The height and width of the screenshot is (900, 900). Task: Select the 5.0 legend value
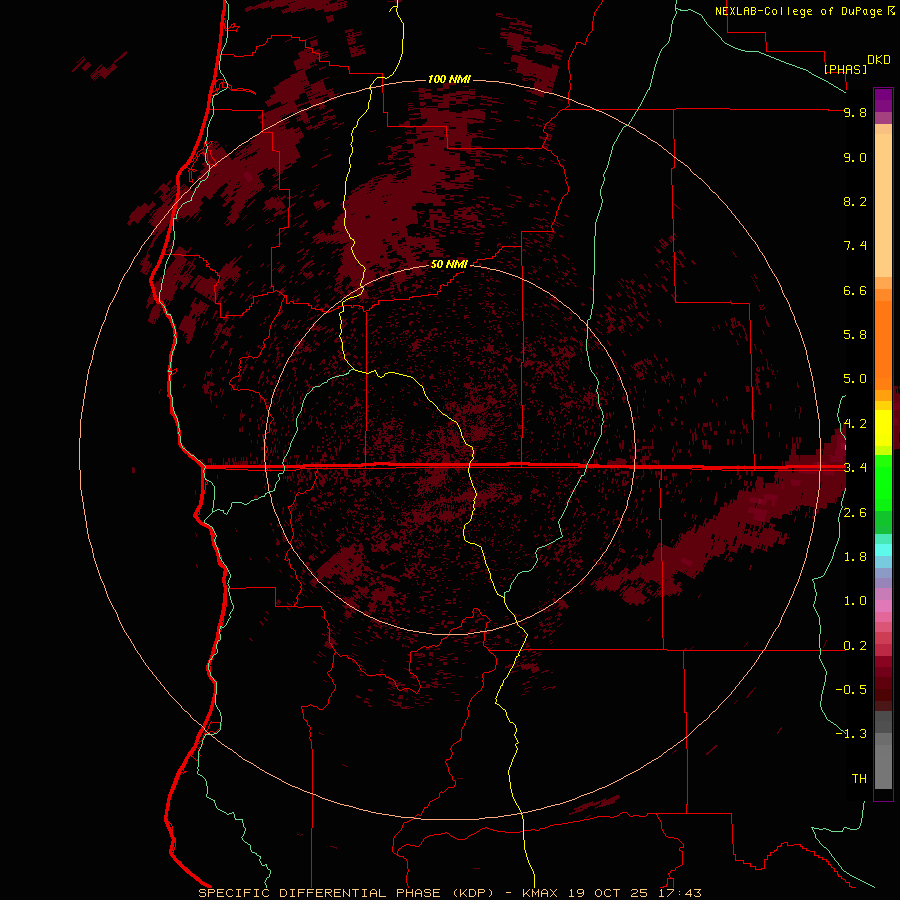pos(855,379)
